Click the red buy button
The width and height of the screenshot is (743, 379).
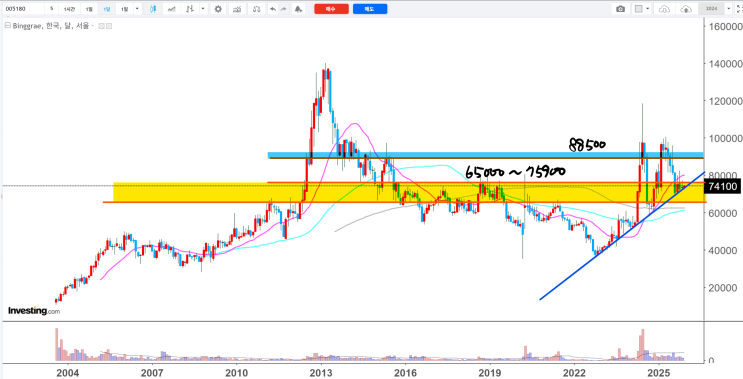pyautogui.click(x=331, y=9)
